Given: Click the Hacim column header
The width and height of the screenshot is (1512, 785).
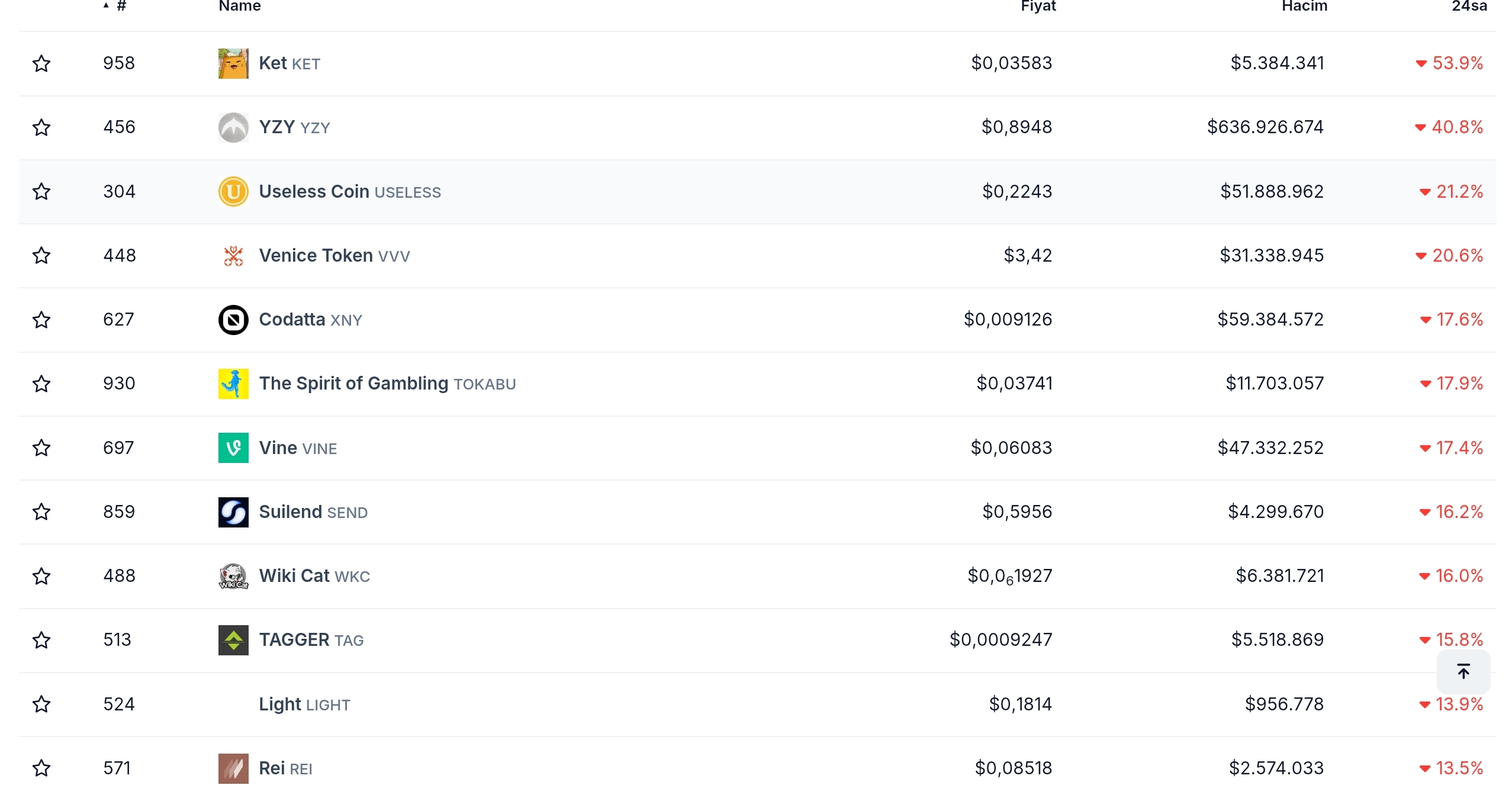Looking at the screenshot, I should point(1304,6).
